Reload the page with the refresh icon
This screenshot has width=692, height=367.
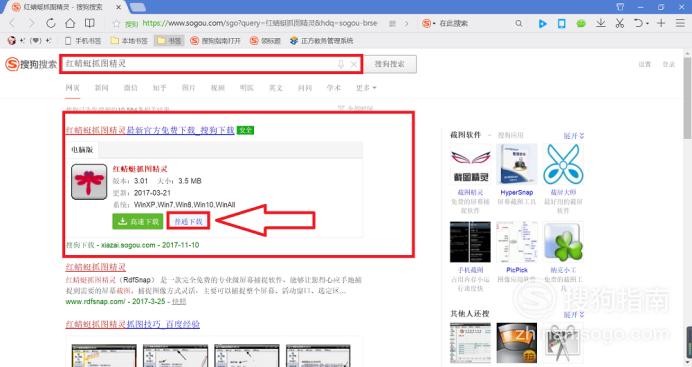coord(51,23)
